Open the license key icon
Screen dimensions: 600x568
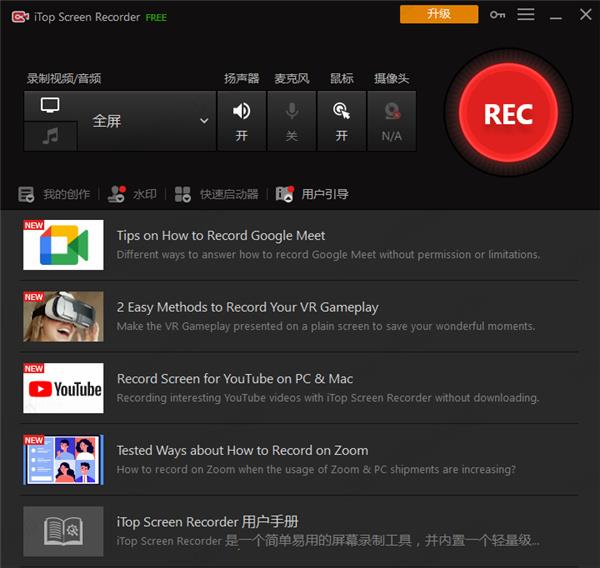(x=497, y=15)
